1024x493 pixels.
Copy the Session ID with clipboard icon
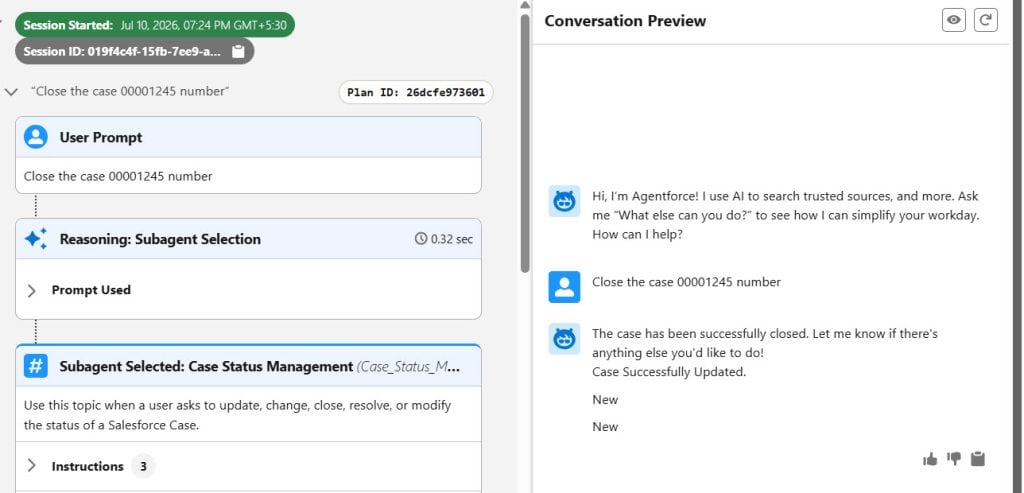click(x=238, y=51)
